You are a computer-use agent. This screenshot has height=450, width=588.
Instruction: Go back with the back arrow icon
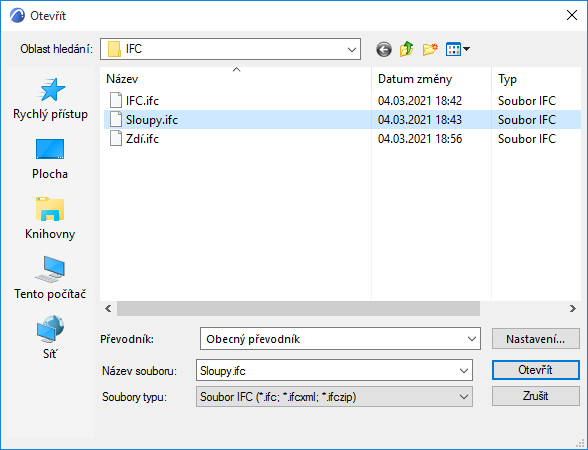coord(384,49)
